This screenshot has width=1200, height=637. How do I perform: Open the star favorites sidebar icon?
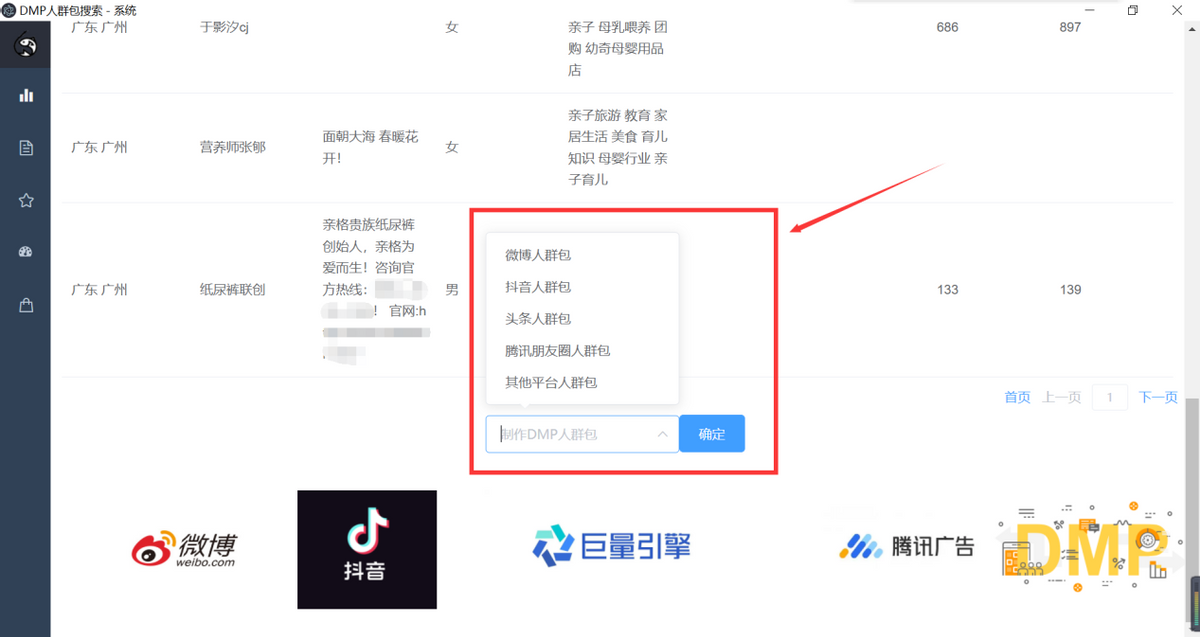coord(26,200)
